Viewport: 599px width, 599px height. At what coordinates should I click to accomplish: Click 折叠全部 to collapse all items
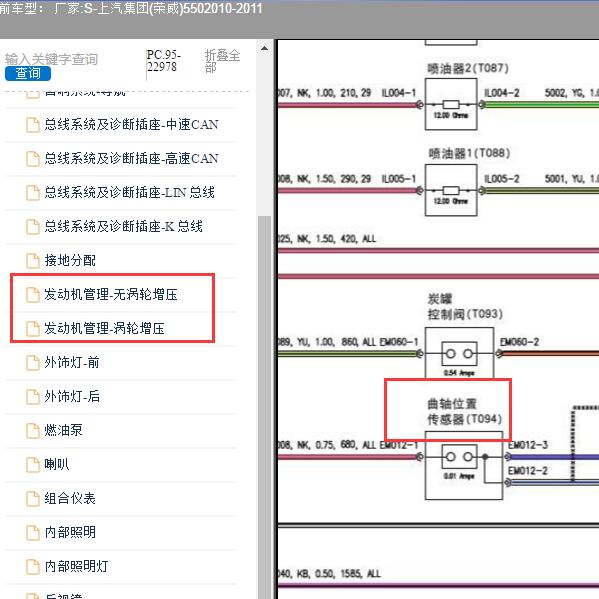click(222, 61)
